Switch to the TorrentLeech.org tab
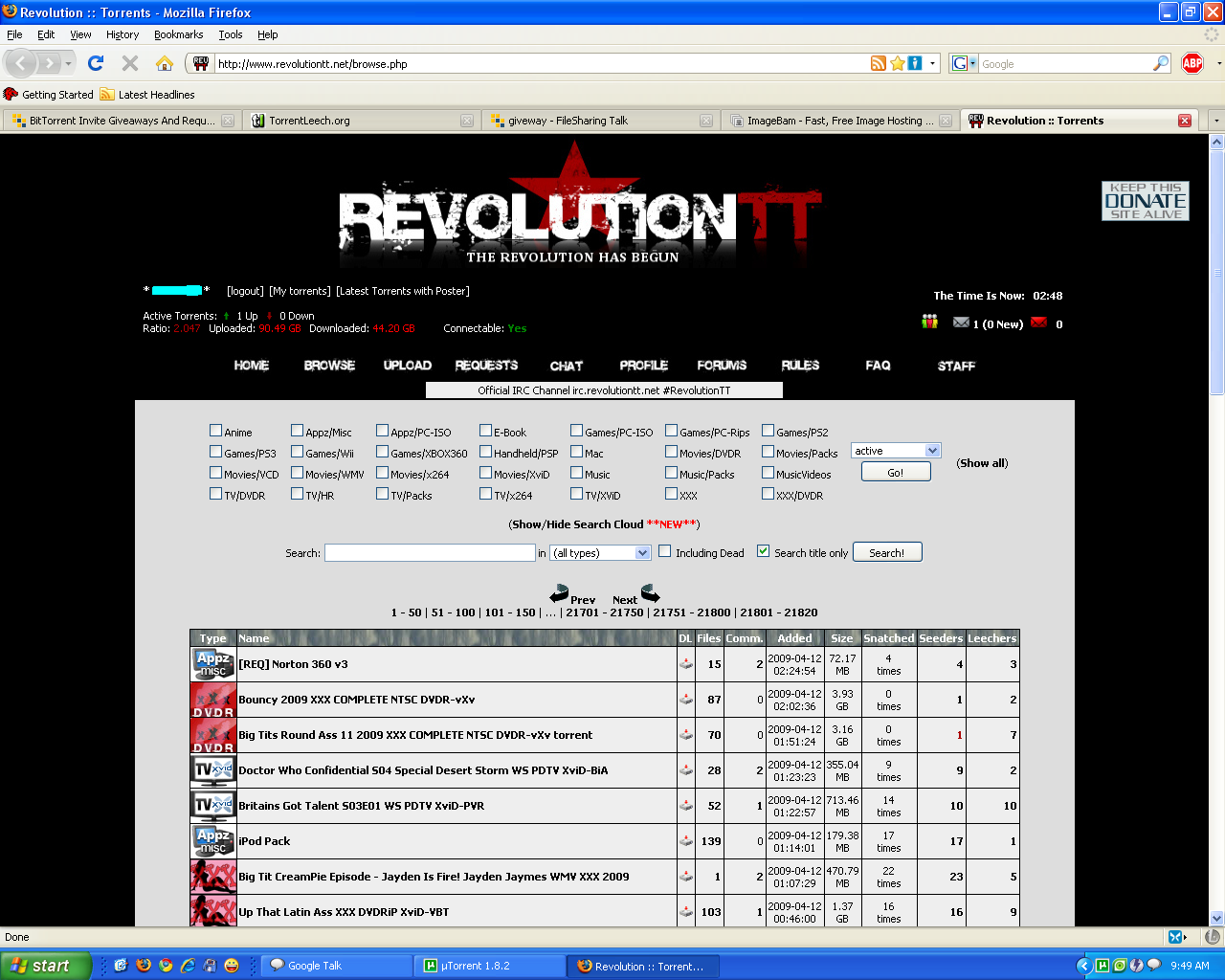The image size is (1225, 980). tap(361, 121)
